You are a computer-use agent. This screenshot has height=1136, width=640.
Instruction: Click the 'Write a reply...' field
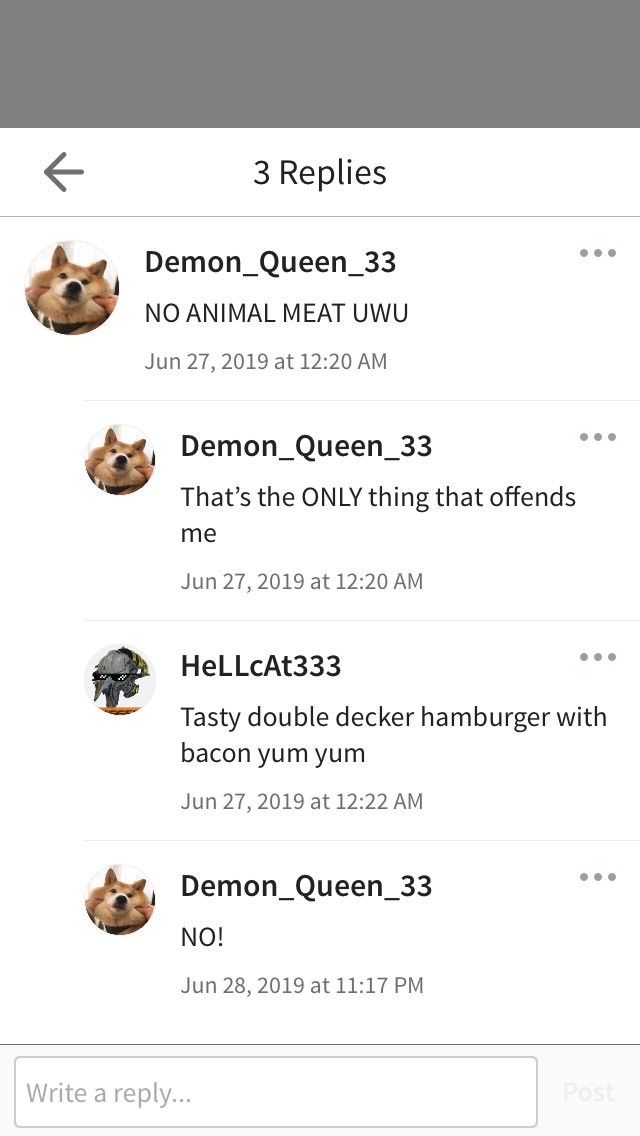tap(276, 1092)
